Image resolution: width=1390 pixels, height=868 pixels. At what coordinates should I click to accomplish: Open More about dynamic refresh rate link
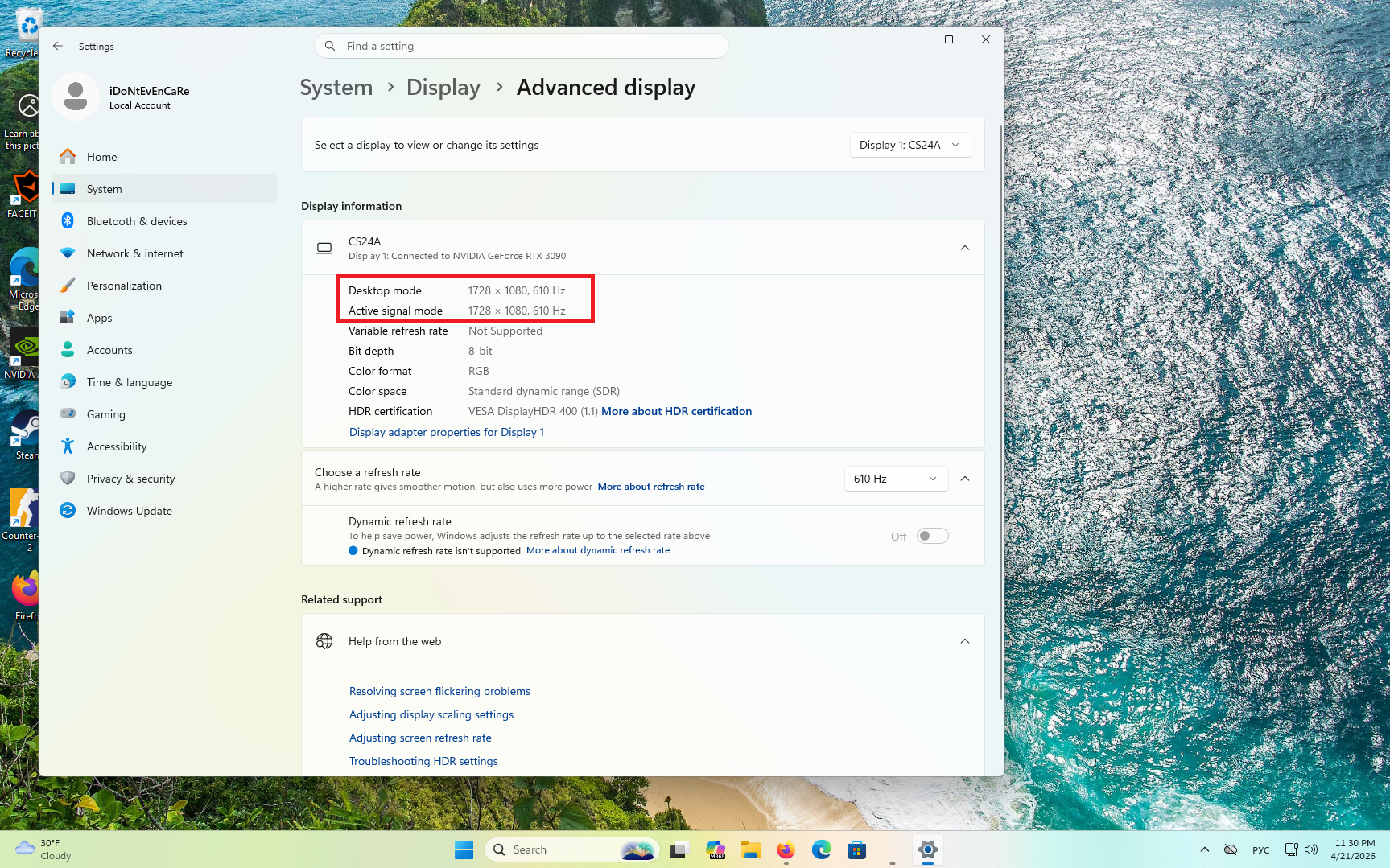point(598,550)
